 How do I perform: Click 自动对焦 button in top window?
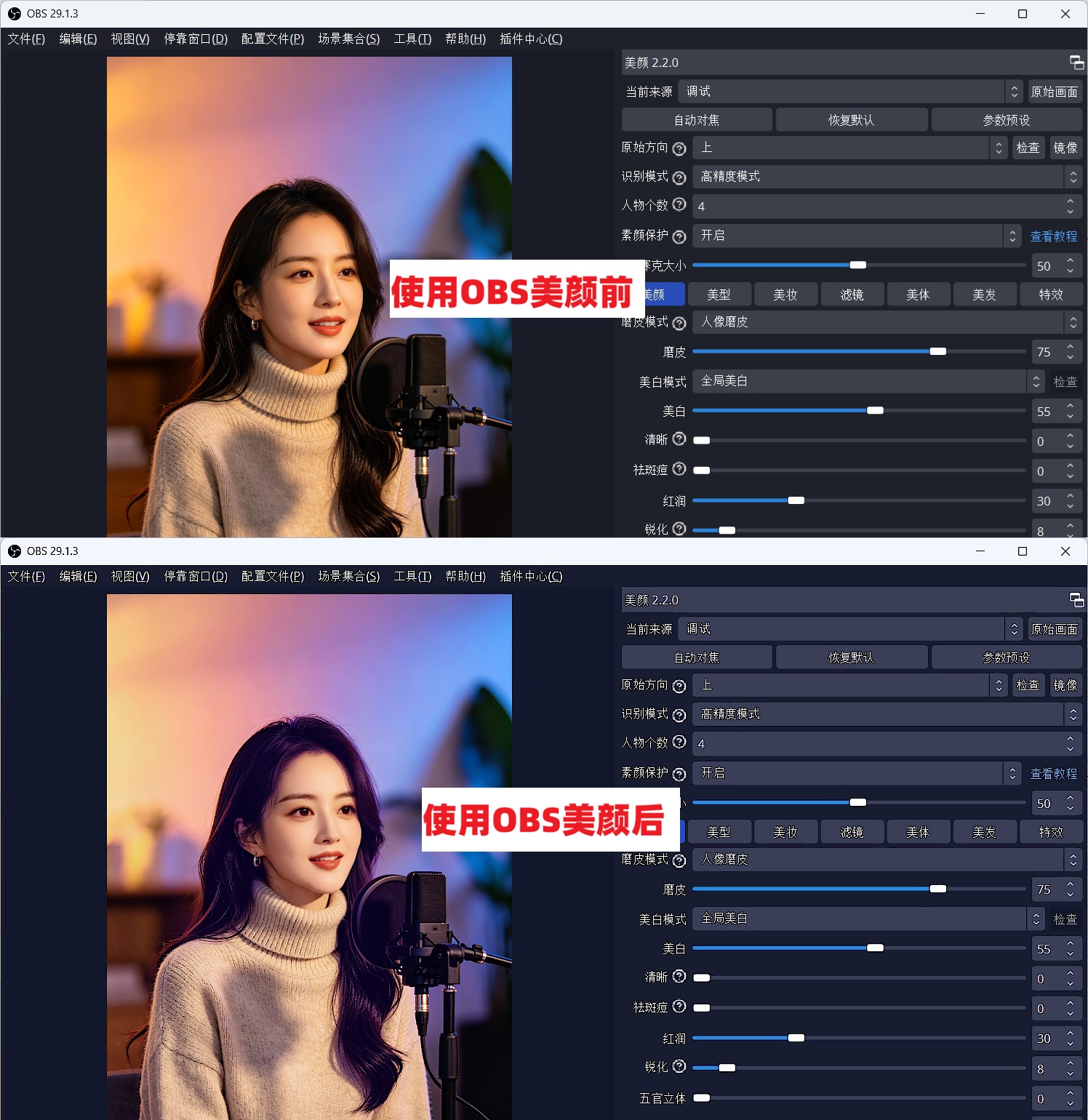(697, 120)
